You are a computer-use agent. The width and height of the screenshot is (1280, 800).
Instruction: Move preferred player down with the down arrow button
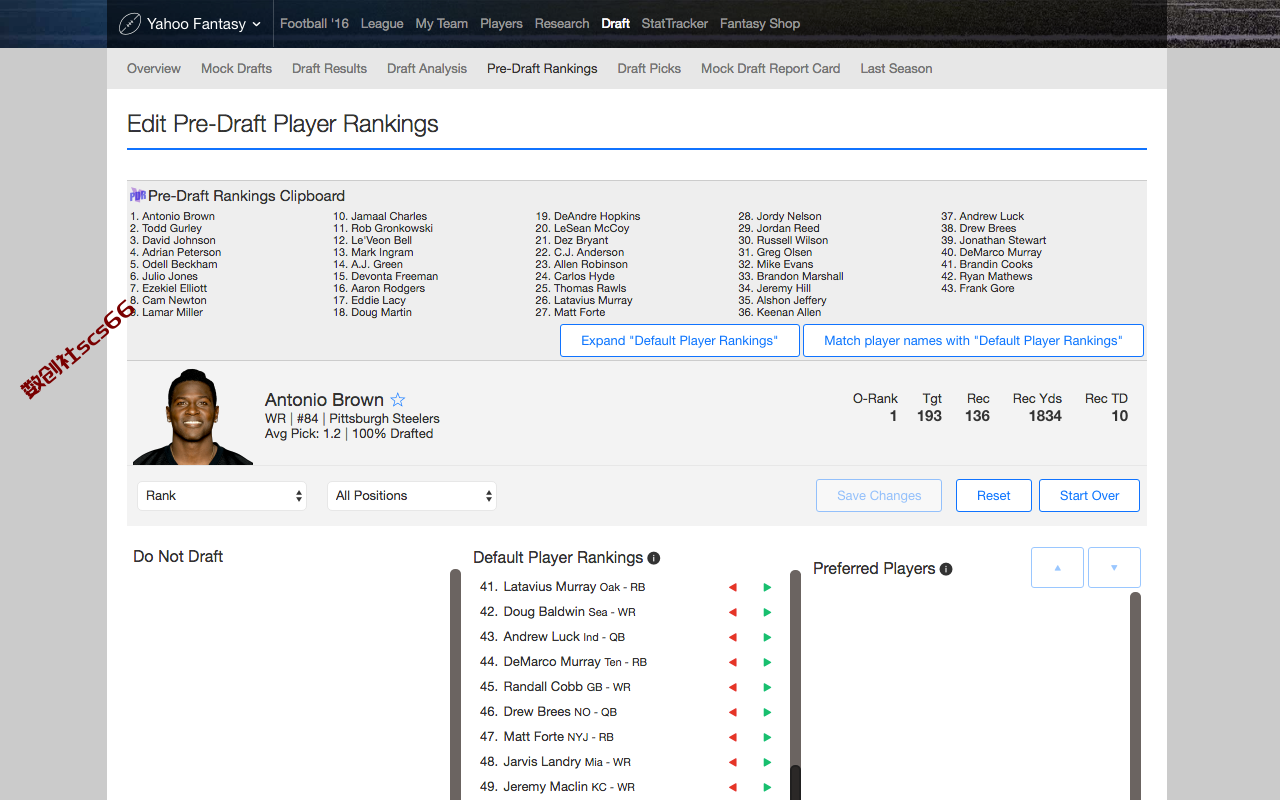click(1114, 567)
